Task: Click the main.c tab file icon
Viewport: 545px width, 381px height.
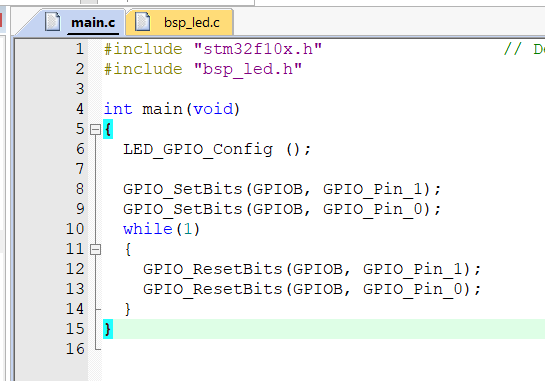Action: pos(52,22)
